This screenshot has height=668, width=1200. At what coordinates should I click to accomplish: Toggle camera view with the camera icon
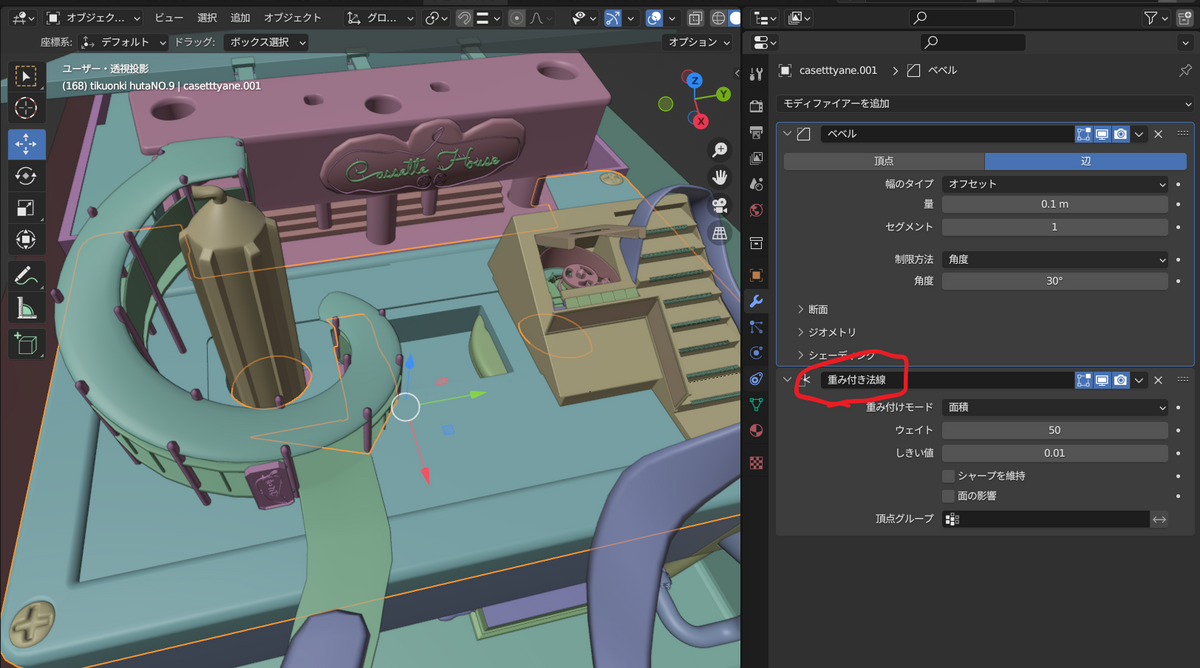tap(719, 205)
